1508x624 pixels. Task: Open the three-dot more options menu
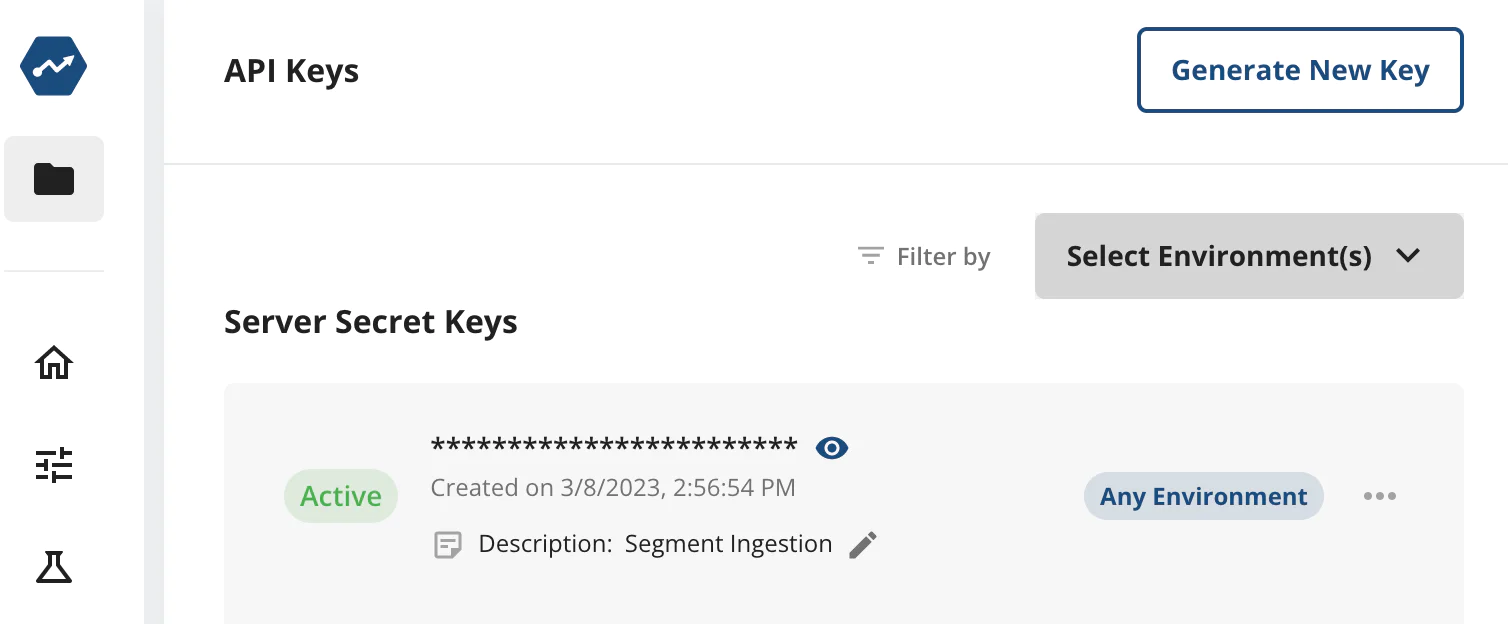click(x=1380, y=496)
